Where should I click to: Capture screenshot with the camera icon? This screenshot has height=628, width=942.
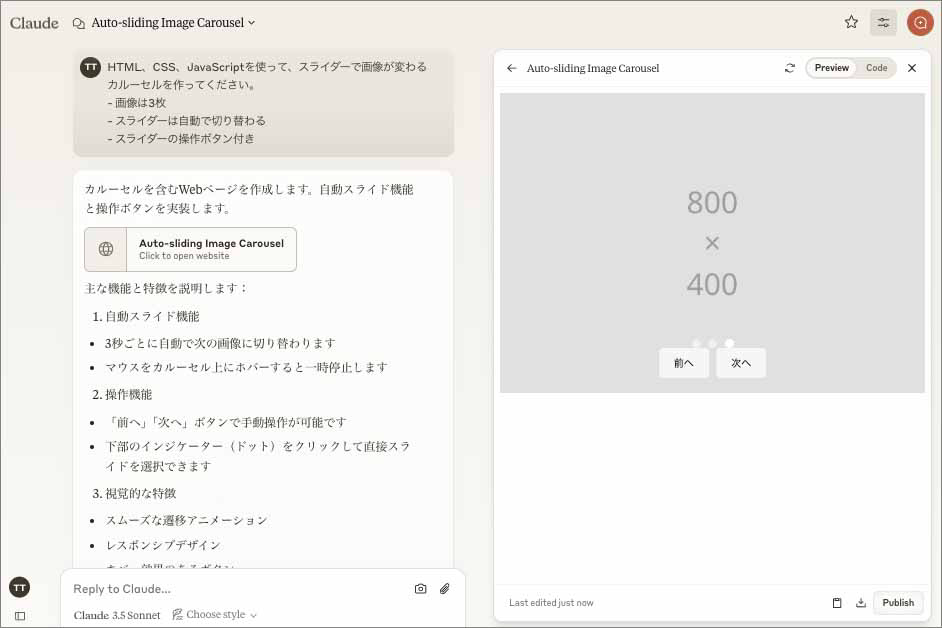pyautogui.click(x=420, y=589)
